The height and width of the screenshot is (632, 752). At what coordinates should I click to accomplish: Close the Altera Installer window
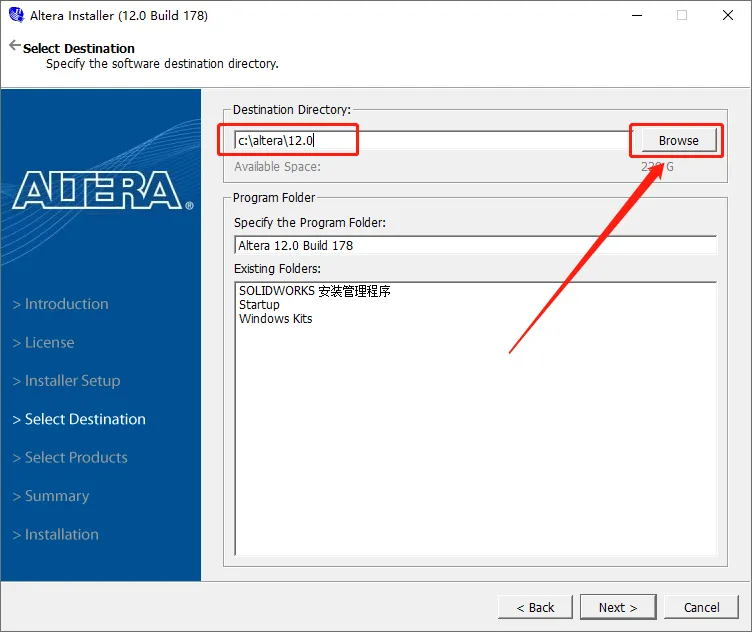click(x=728, y=15)
